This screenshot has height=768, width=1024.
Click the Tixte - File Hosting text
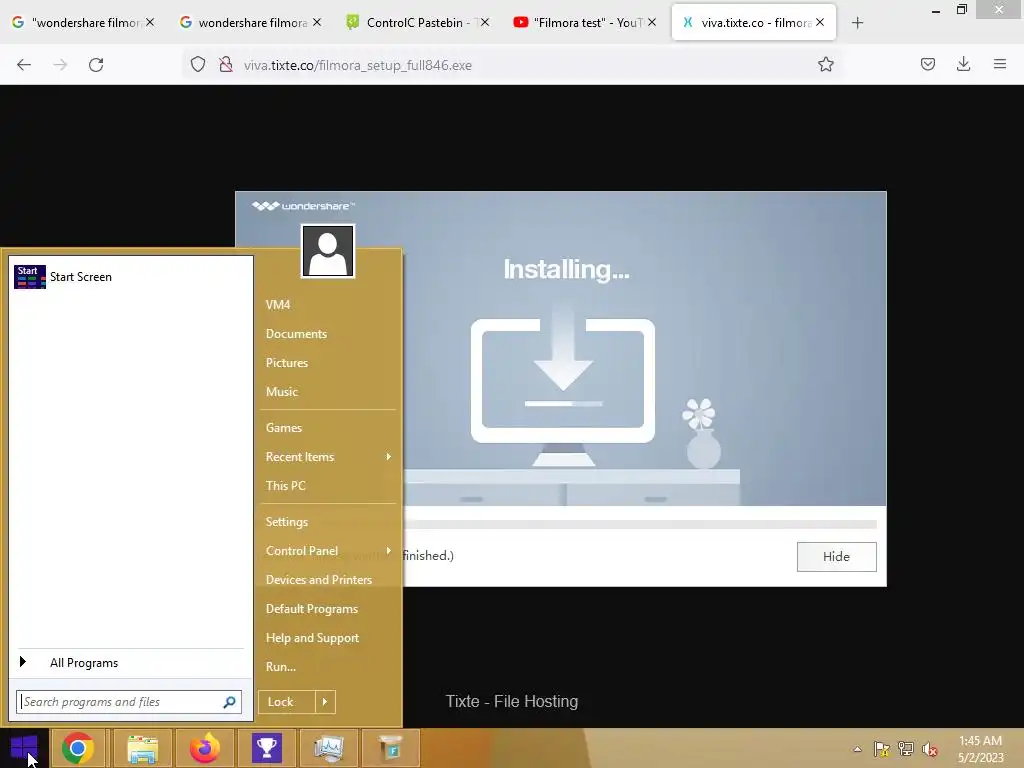click(x=511, y=701)
